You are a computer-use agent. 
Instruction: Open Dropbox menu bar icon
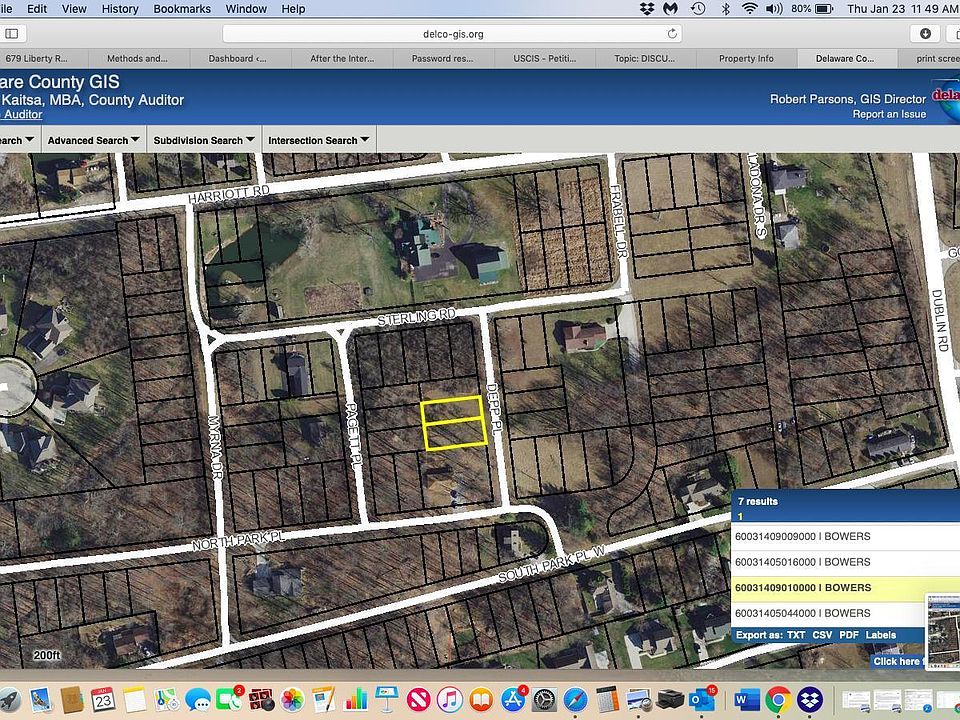tap(647, 9)
